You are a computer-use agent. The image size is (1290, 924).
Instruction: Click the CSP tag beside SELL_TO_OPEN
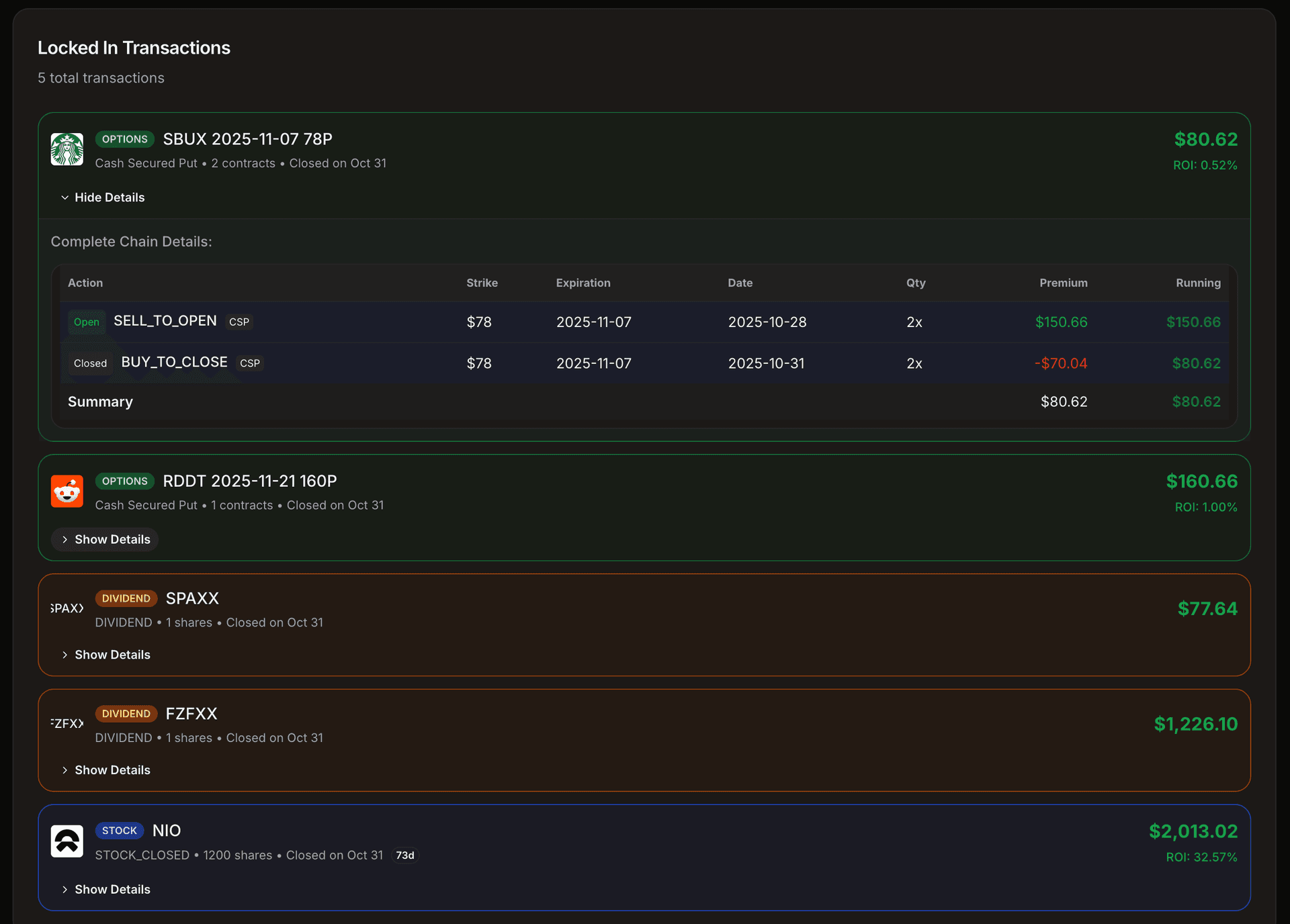[x=239, y=322]
